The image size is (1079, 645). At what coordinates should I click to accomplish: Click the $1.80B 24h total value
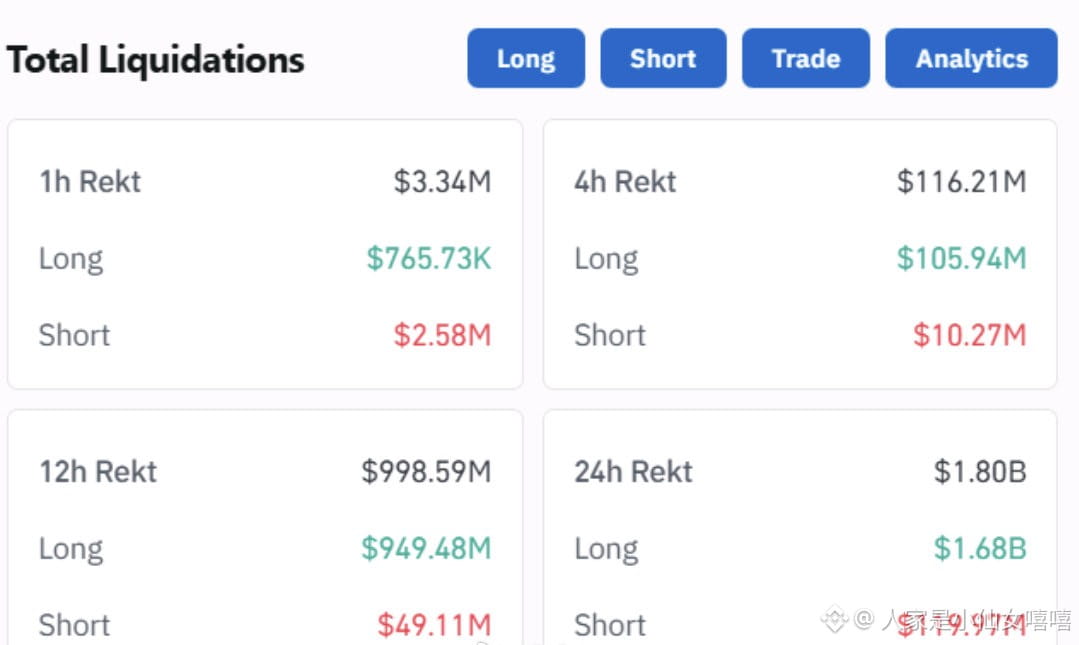pos(980,472)
